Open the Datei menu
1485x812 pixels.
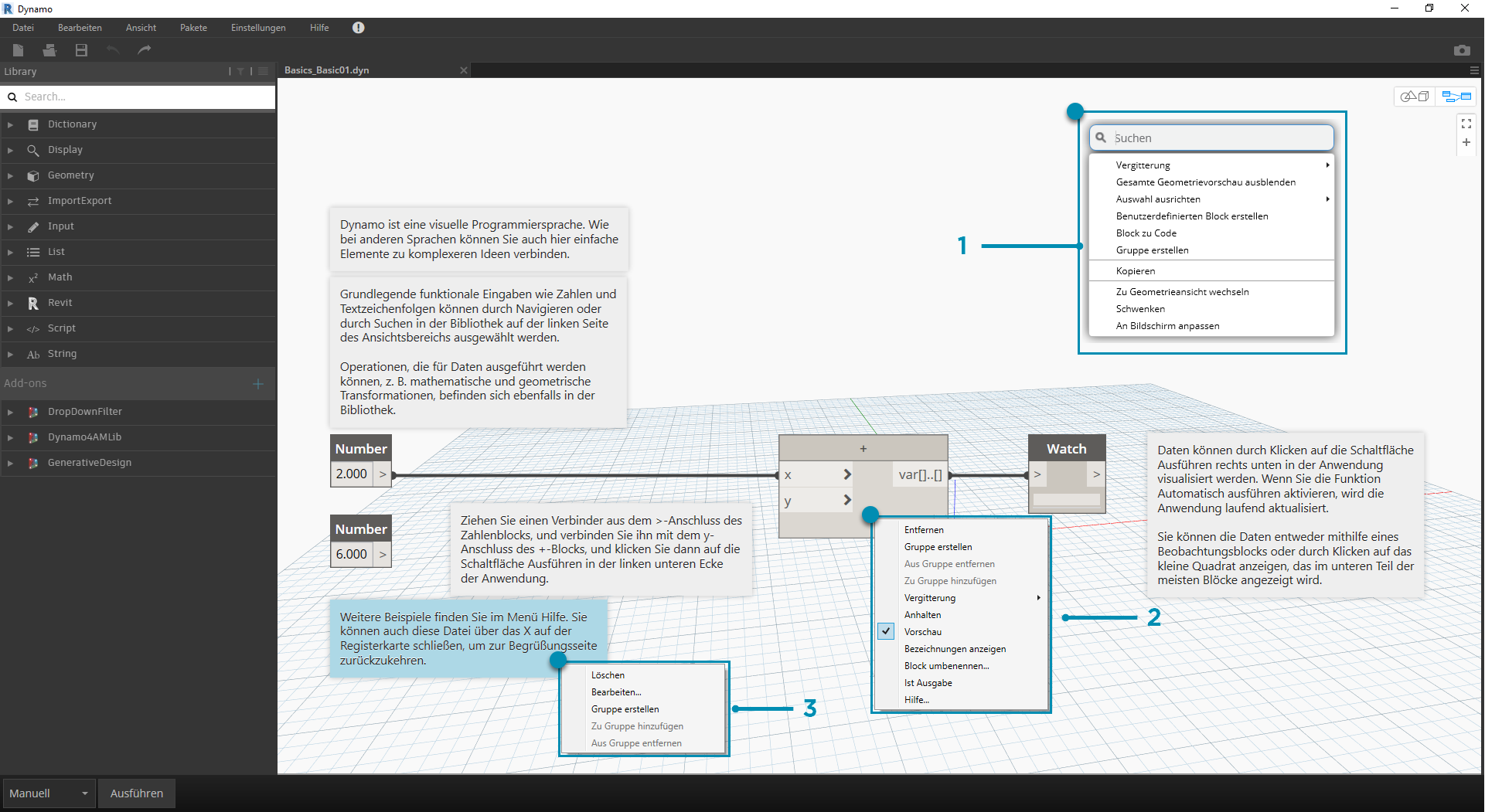click(x=23, y=28)
